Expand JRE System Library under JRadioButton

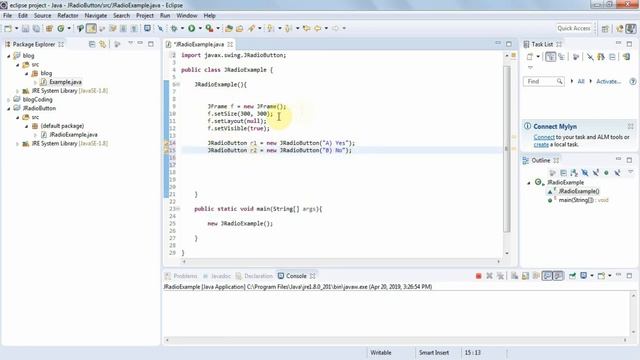point(17,144)
